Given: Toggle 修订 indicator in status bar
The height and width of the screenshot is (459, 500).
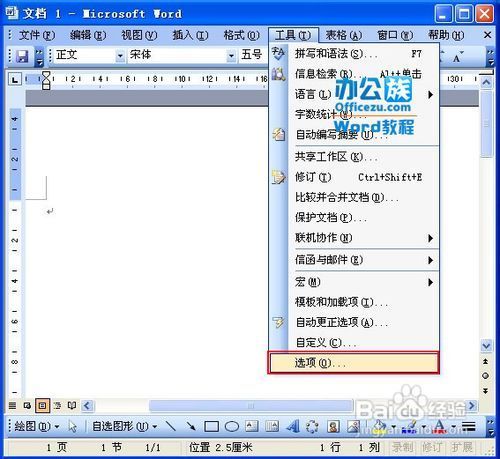Looking at the screenshot, I should pyautogui.click(x=432, y=447).
